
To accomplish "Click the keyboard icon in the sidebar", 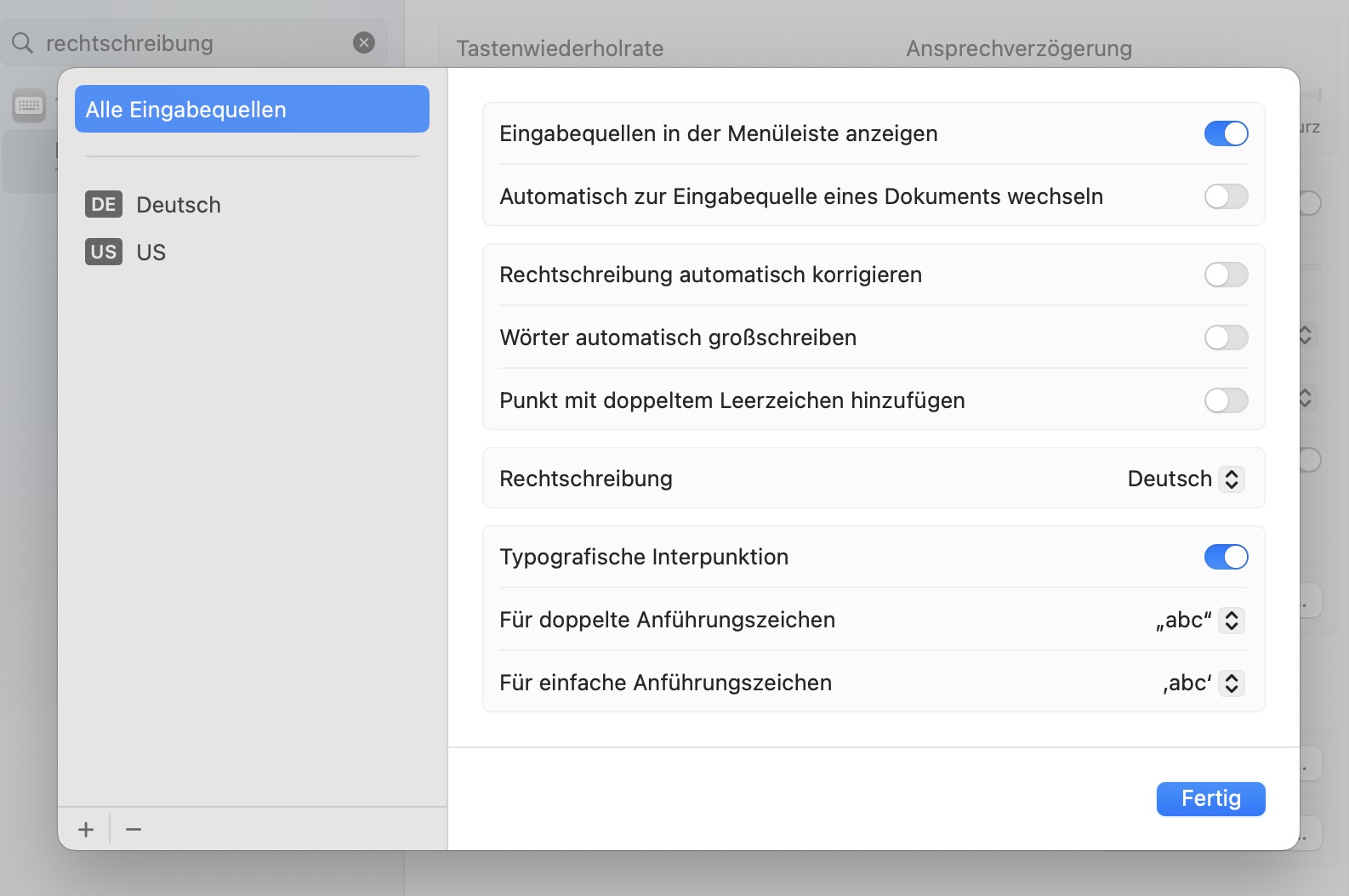I will [29, 105].
